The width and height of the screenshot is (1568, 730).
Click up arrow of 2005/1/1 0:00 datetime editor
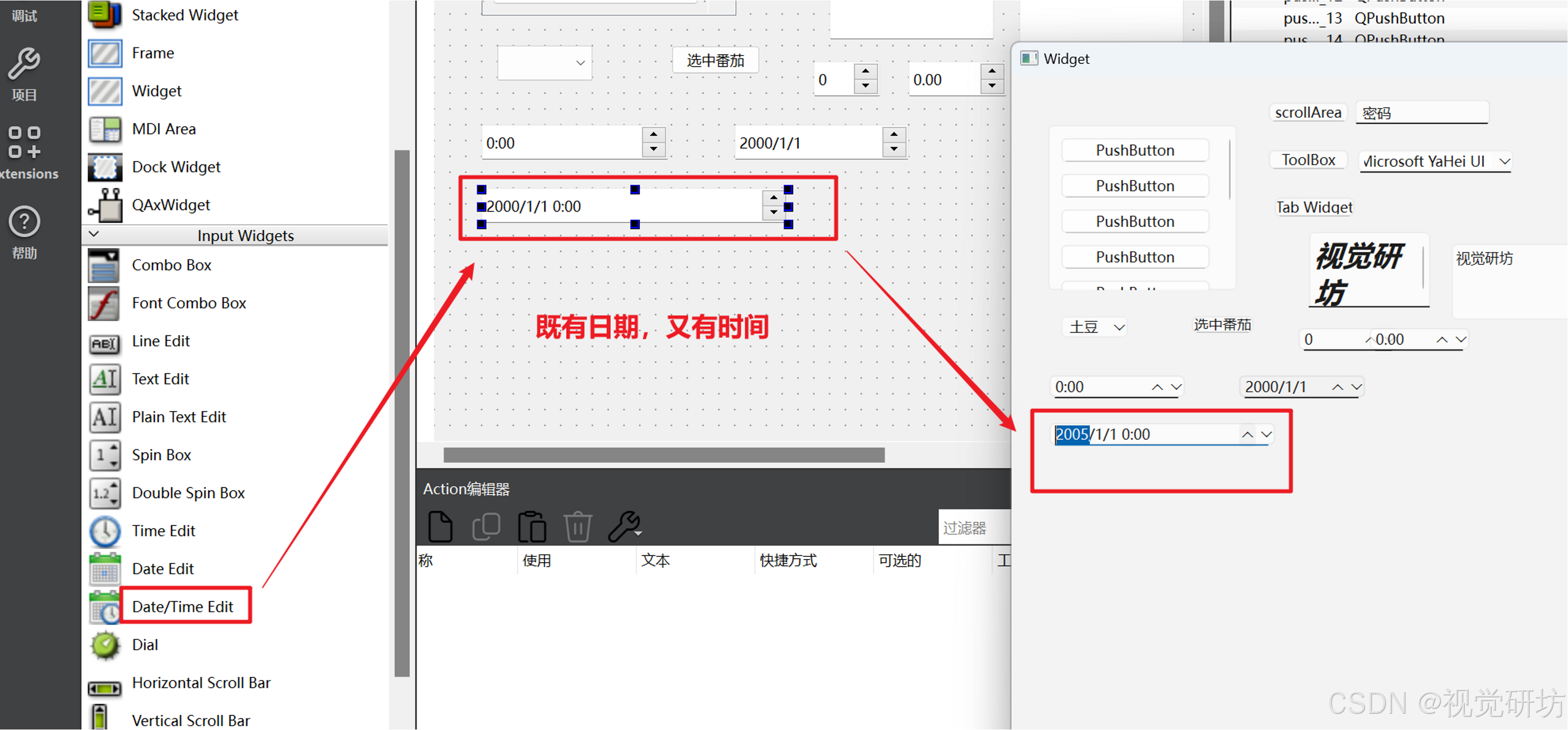pyautogui.click(x=1247, y=435)
